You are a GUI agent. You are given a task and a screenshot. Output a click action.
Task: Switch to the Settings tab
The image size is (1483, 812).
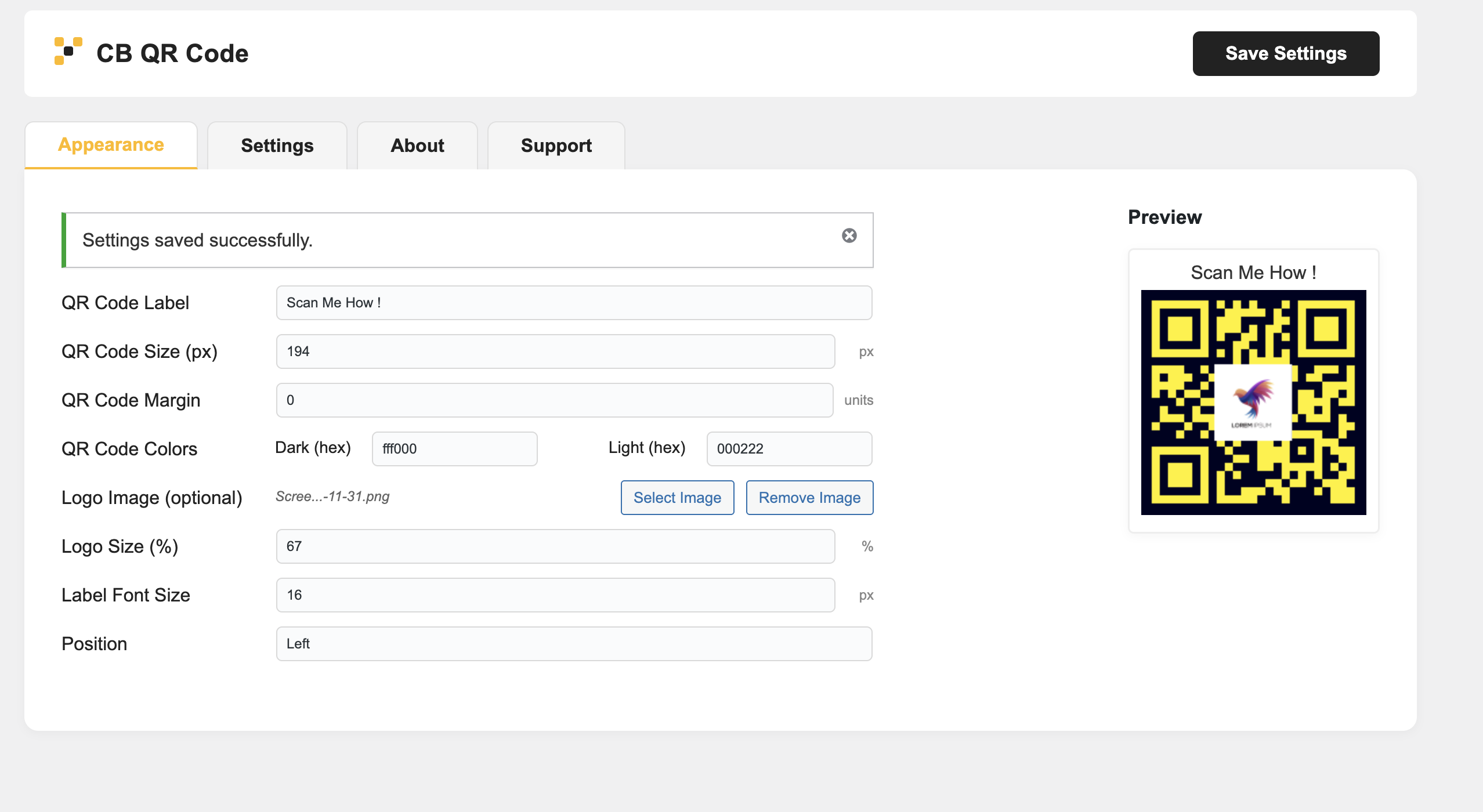pyautogui.click(x=277, y=146)
